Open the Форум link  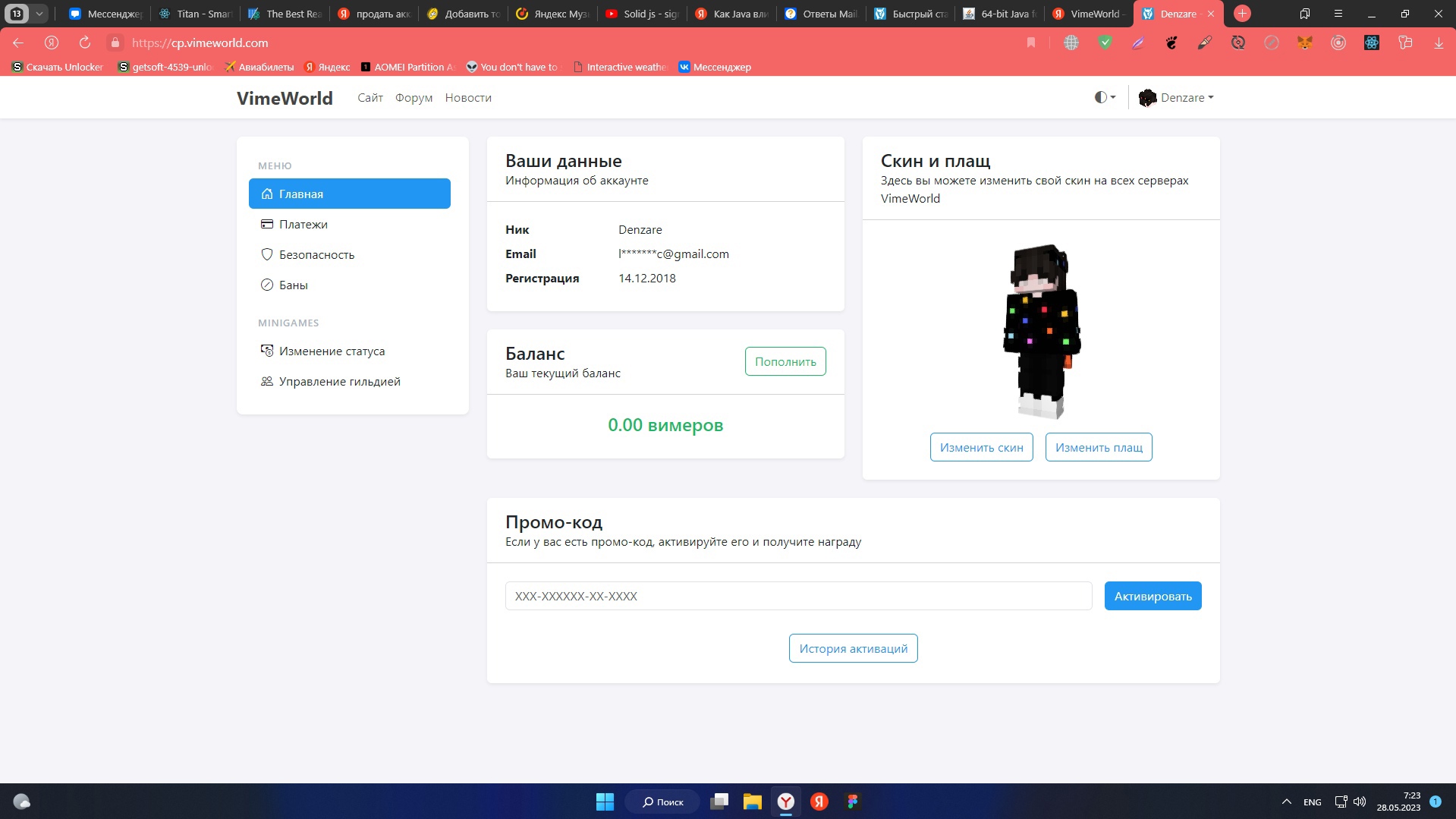414,97
